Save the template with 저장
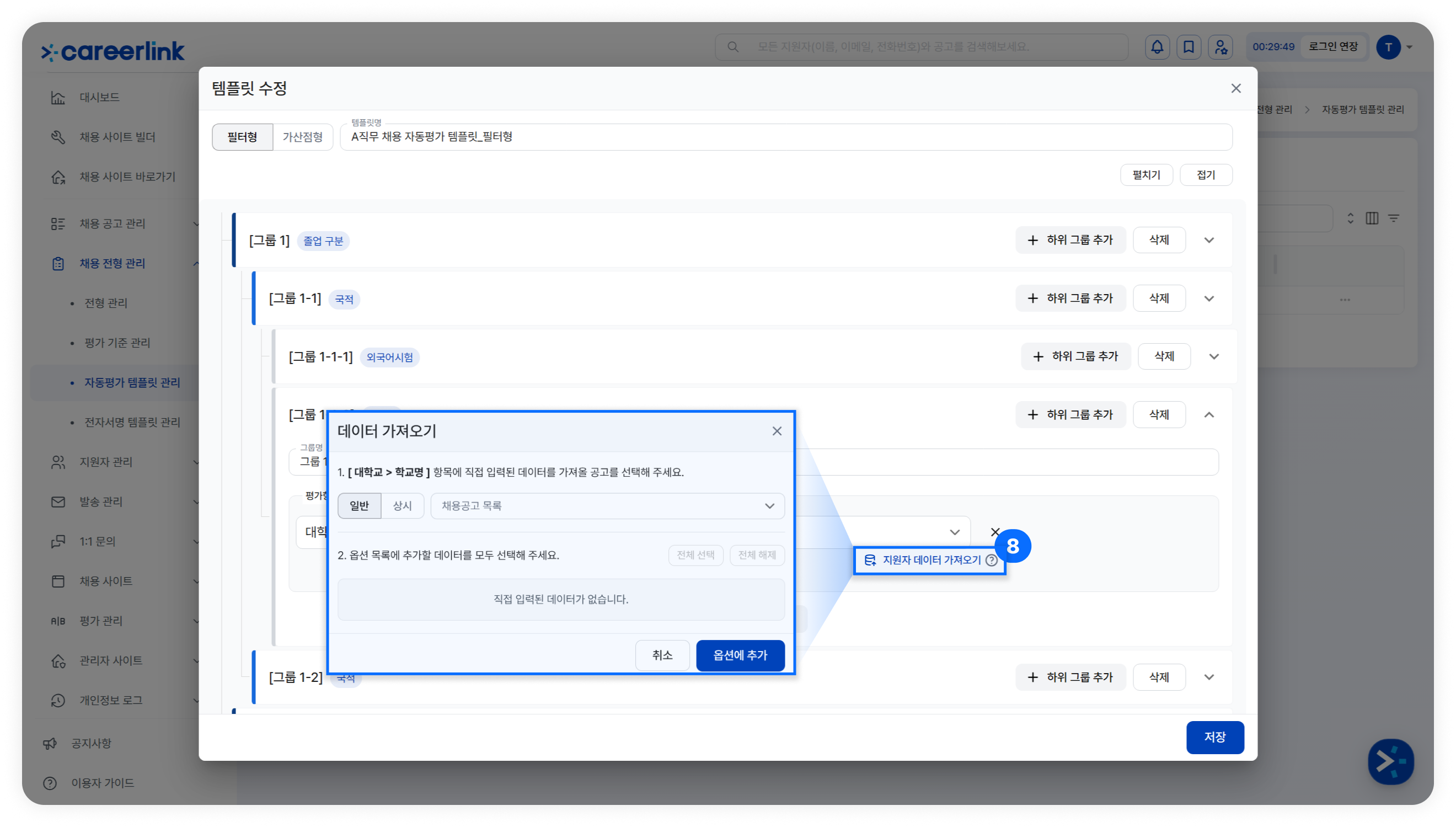 coord(1215,737)
